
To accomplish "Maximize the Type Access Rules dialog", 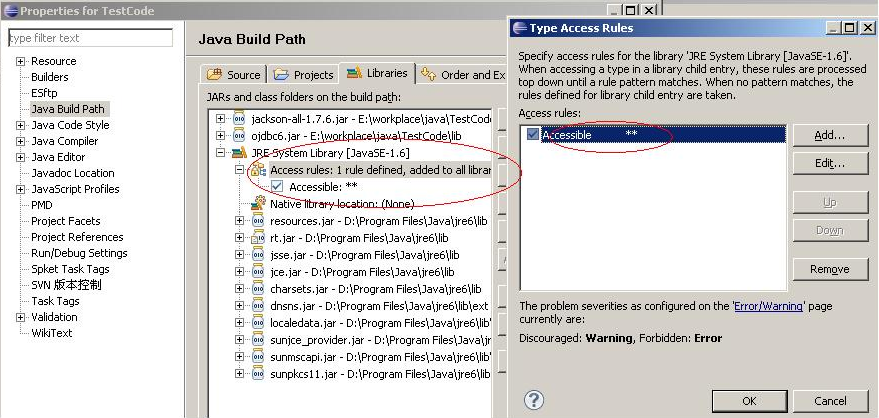I will click(x=850, y=27).
